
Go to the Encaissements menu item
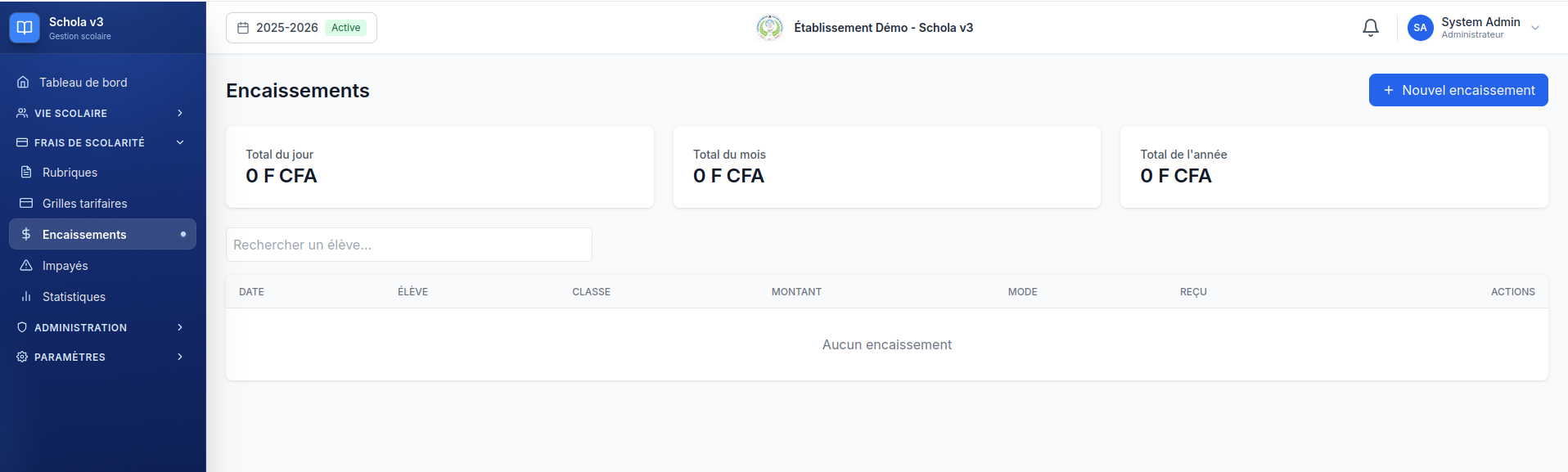pos(103,235)
